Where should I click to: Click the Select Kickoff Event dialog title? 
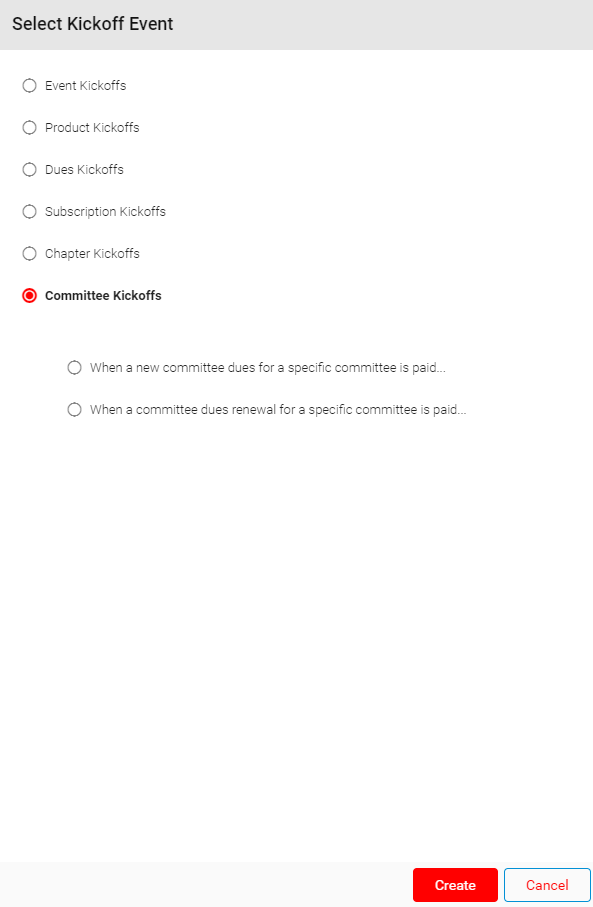pos(93,24)
